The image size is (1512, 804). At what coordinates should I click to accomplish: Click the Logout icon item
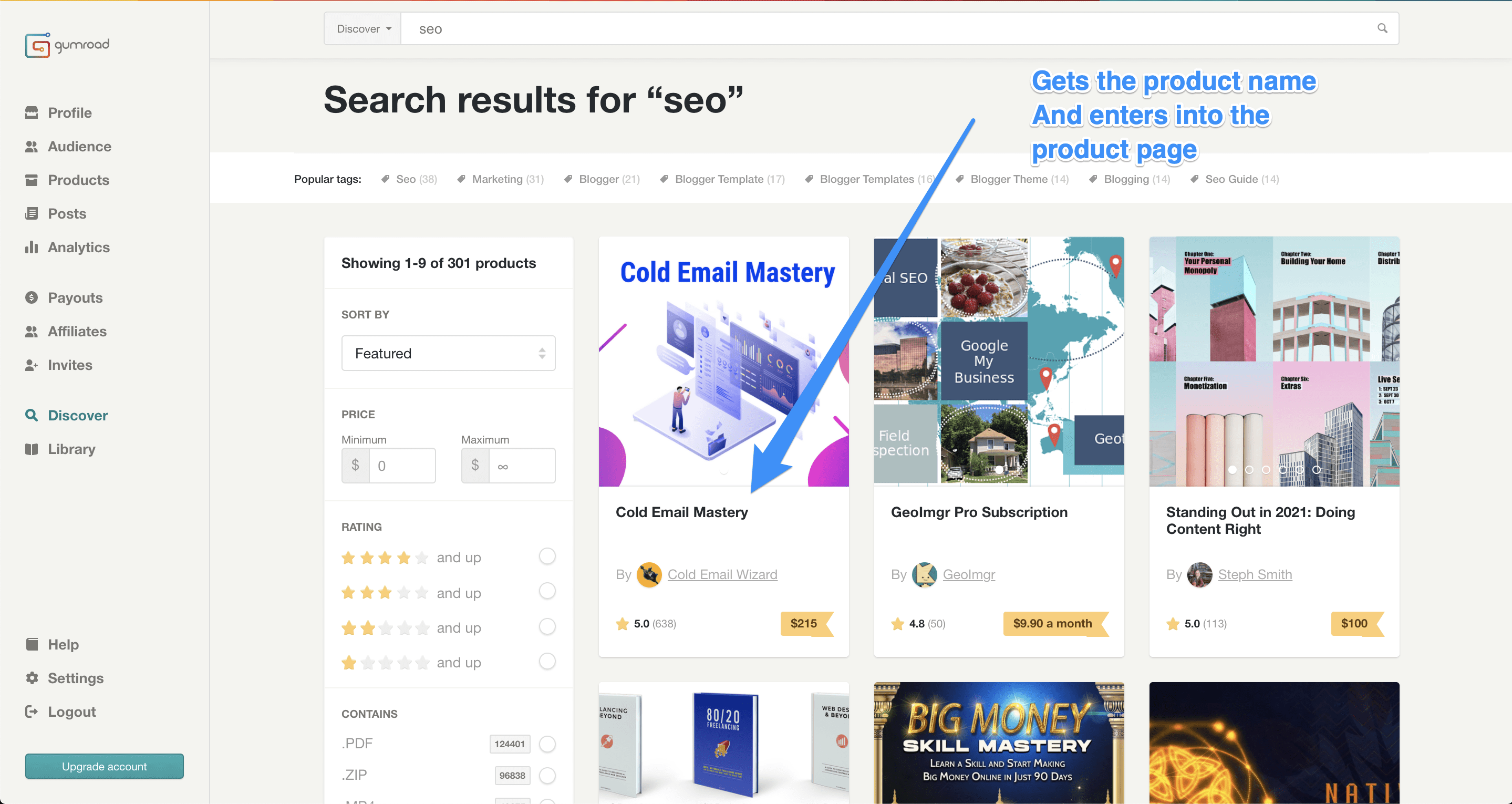[60, 712]
